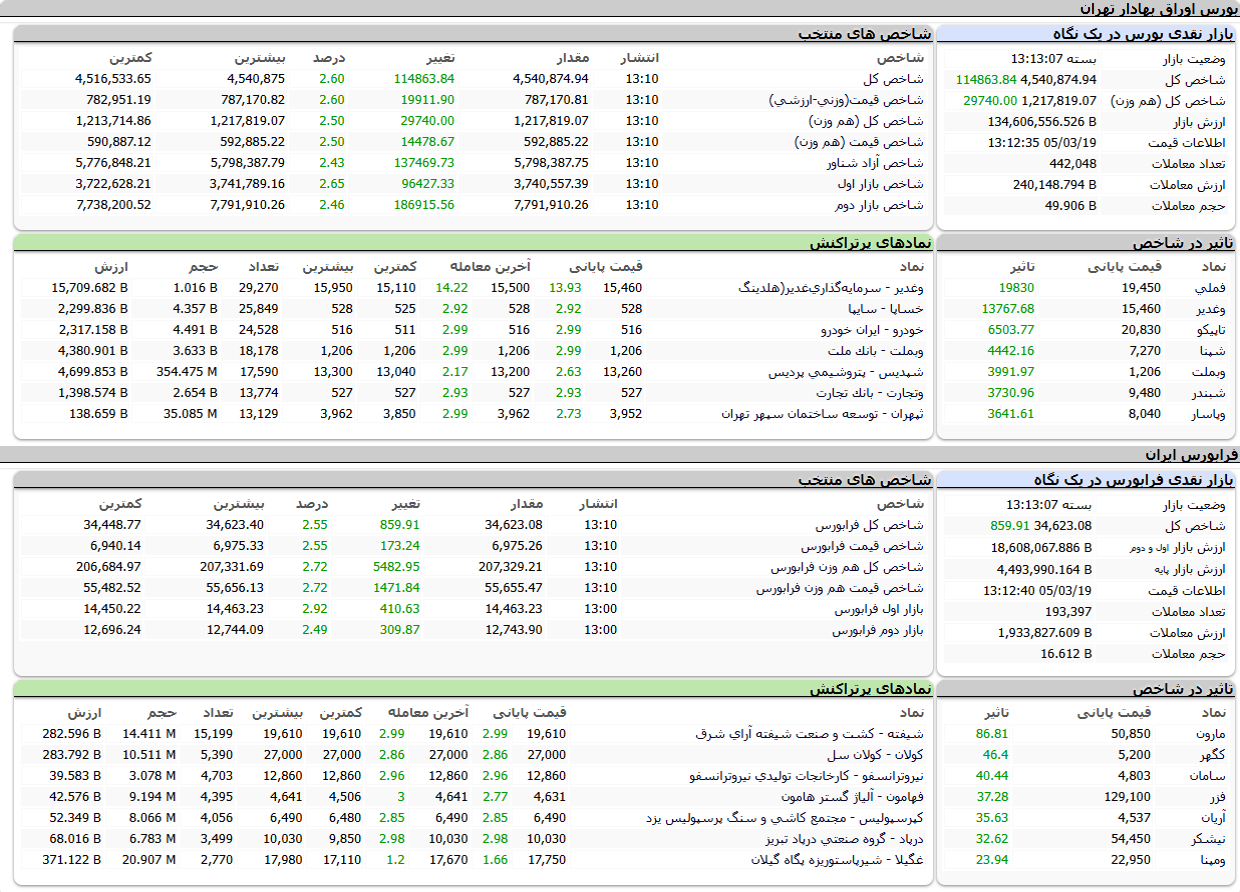Click price info timestamp '13:12:35 05/03/19'
1240x892 pixels.
pos(1040,142)
